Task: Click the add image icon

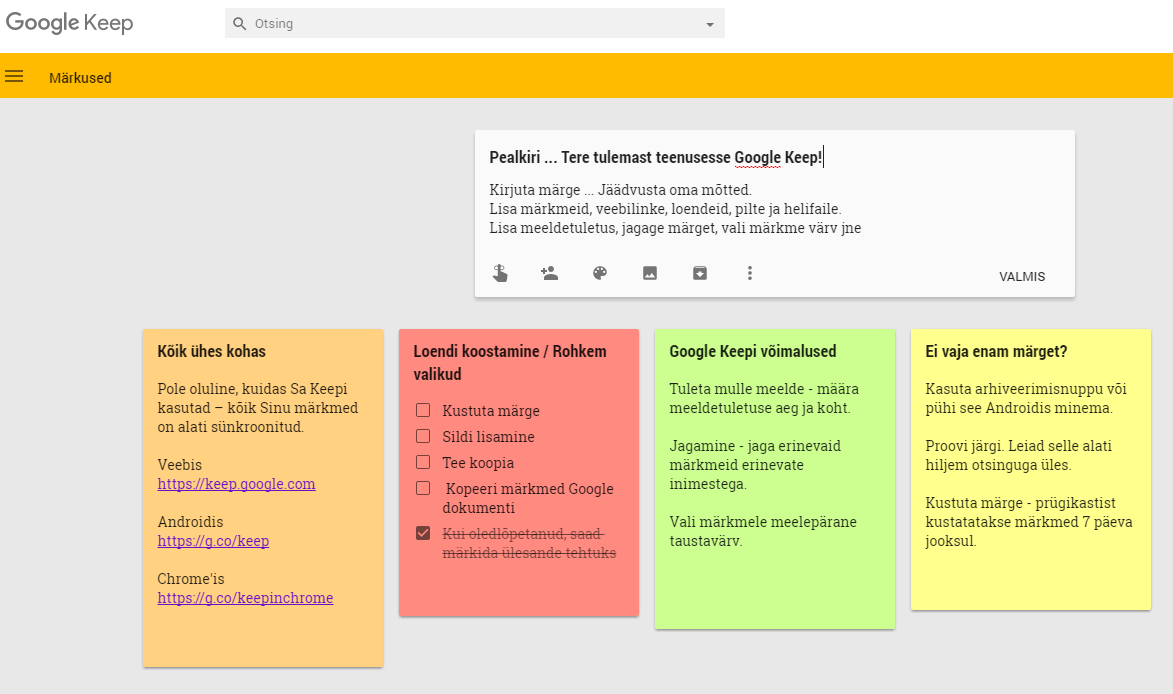Action: [x=650, y=273]
